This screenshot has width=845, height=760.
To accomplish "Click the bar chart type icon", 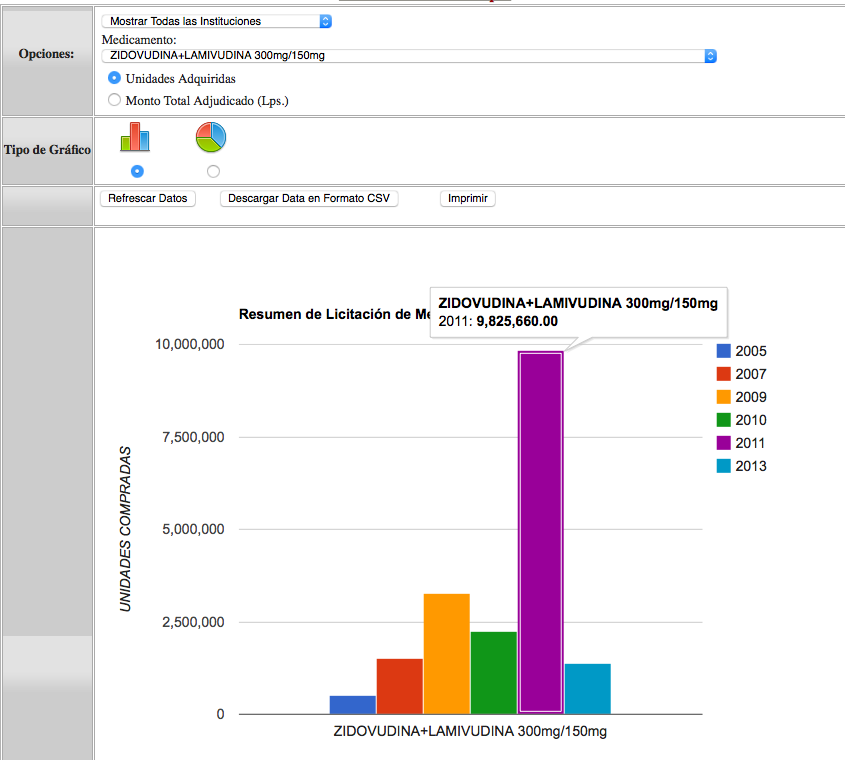I will click(x=135, y=137).
